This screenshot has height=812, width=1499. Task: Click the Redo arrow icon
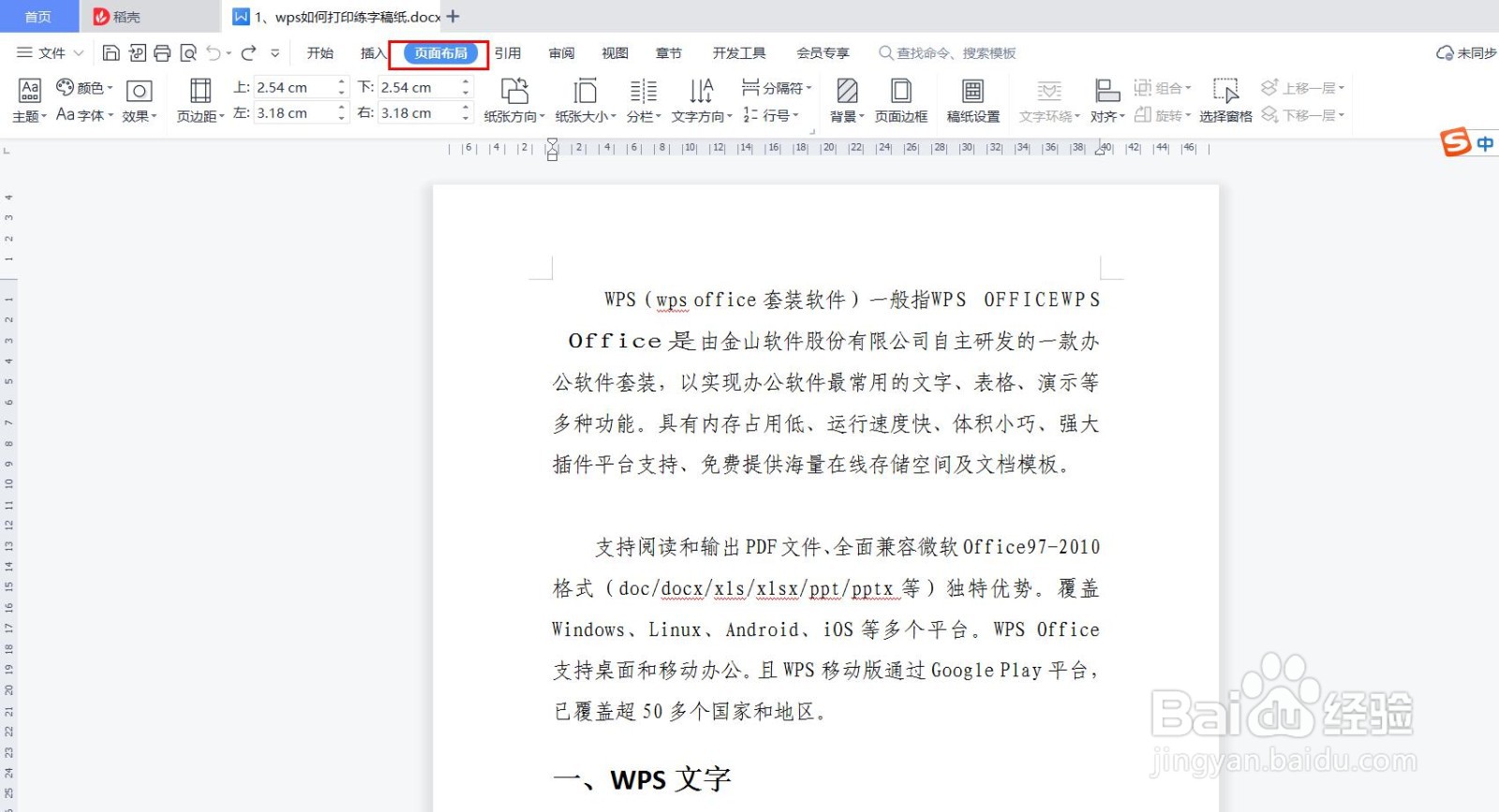tap(248, 53)
